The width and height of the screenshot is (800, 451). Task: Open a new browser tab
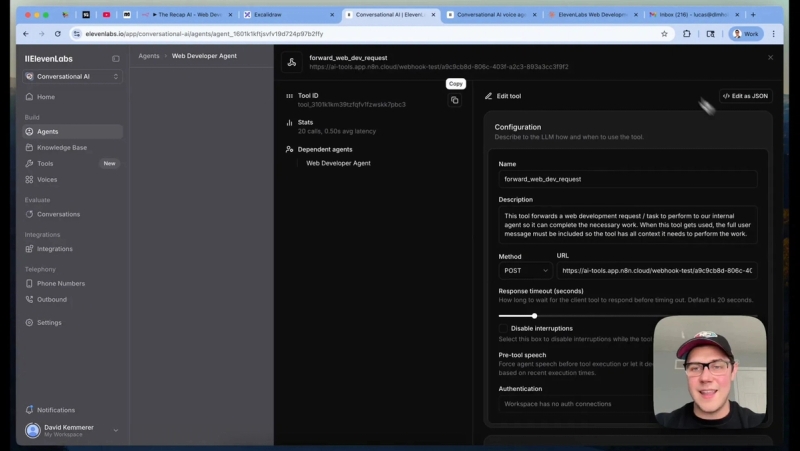753,15
